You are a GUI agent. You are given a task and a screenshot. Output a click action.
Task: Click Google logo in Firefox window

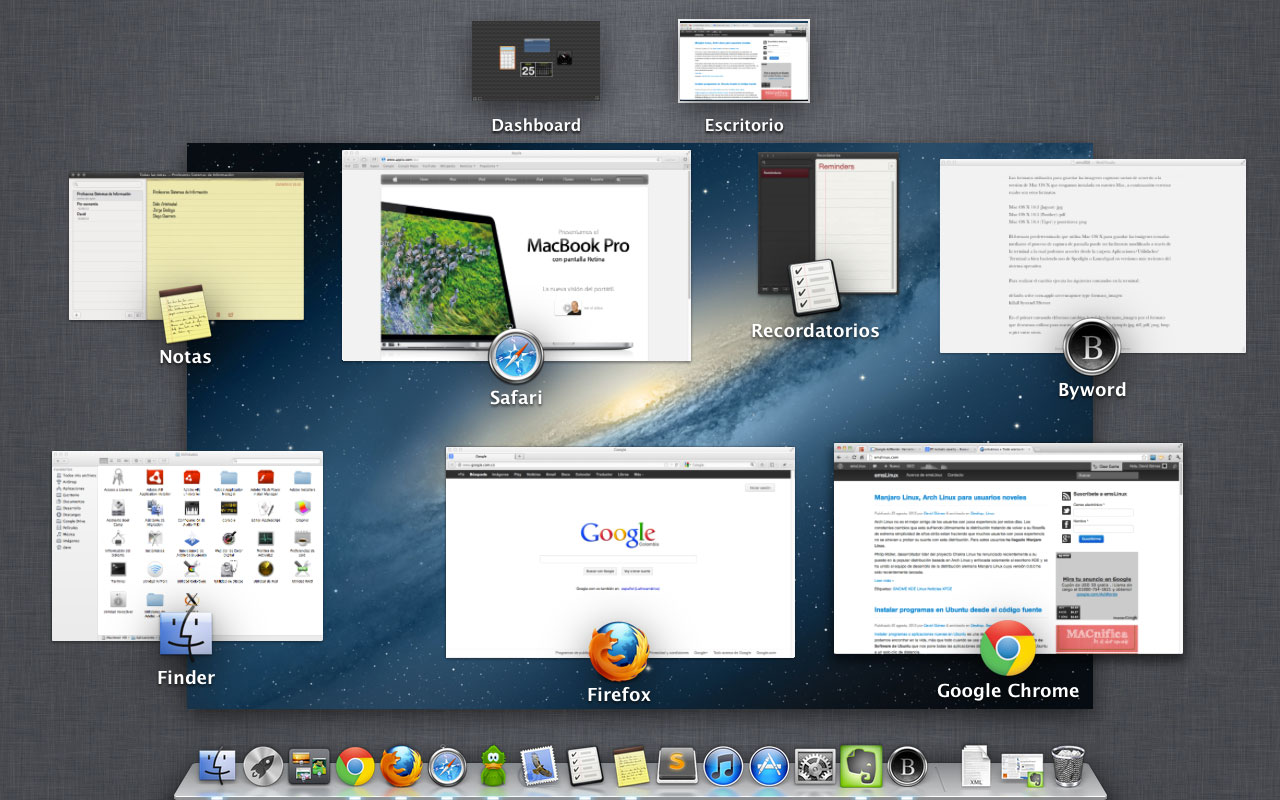[618, 534]
